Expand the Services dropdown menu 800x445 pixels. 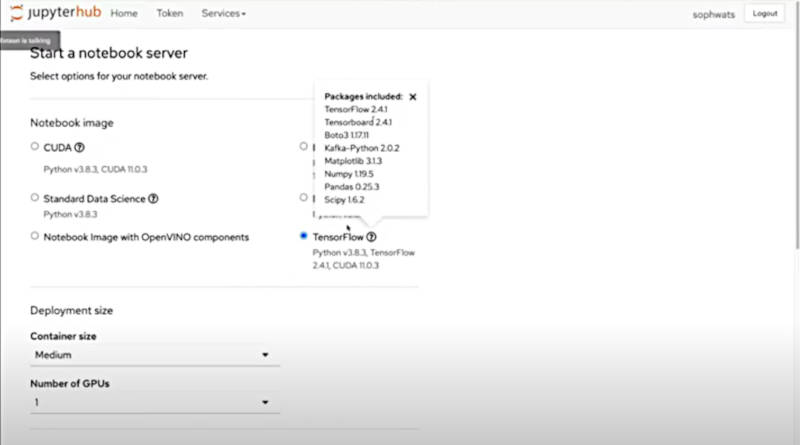223,13
